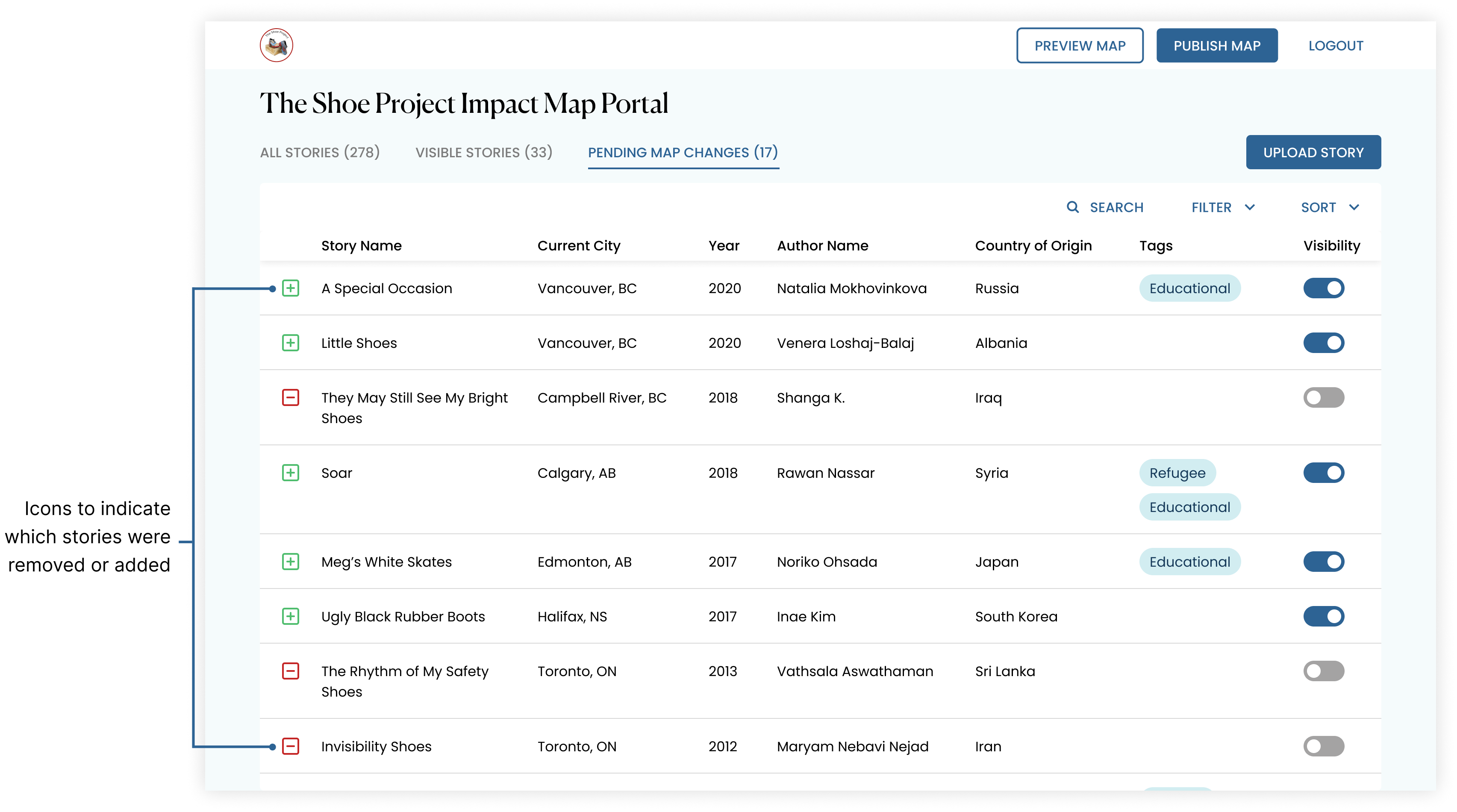The image size is (1457, 812).
Task: Enable visibility for Shanga K.'s story
Action: (1324, 397)
